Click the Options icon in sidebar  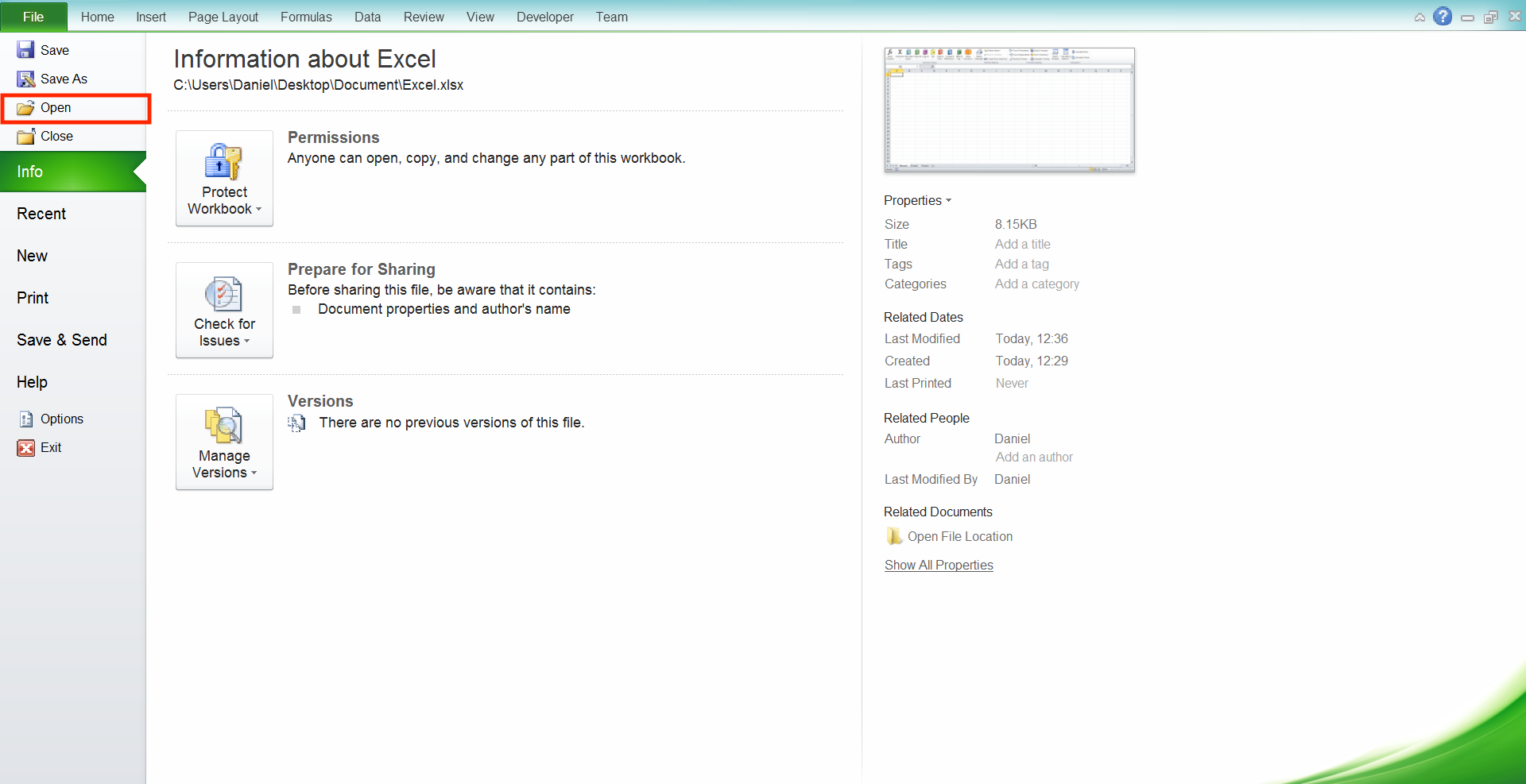26,419
